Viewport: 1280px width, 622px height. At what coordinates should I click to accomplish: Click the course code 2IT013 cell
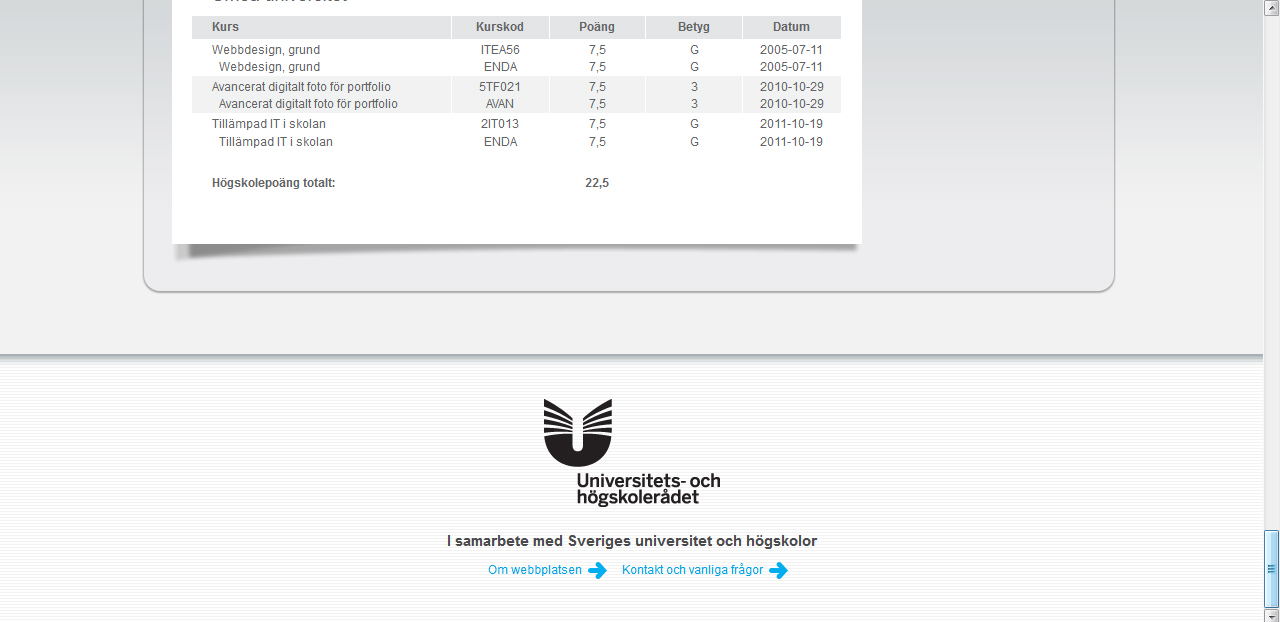pos(500,124)
